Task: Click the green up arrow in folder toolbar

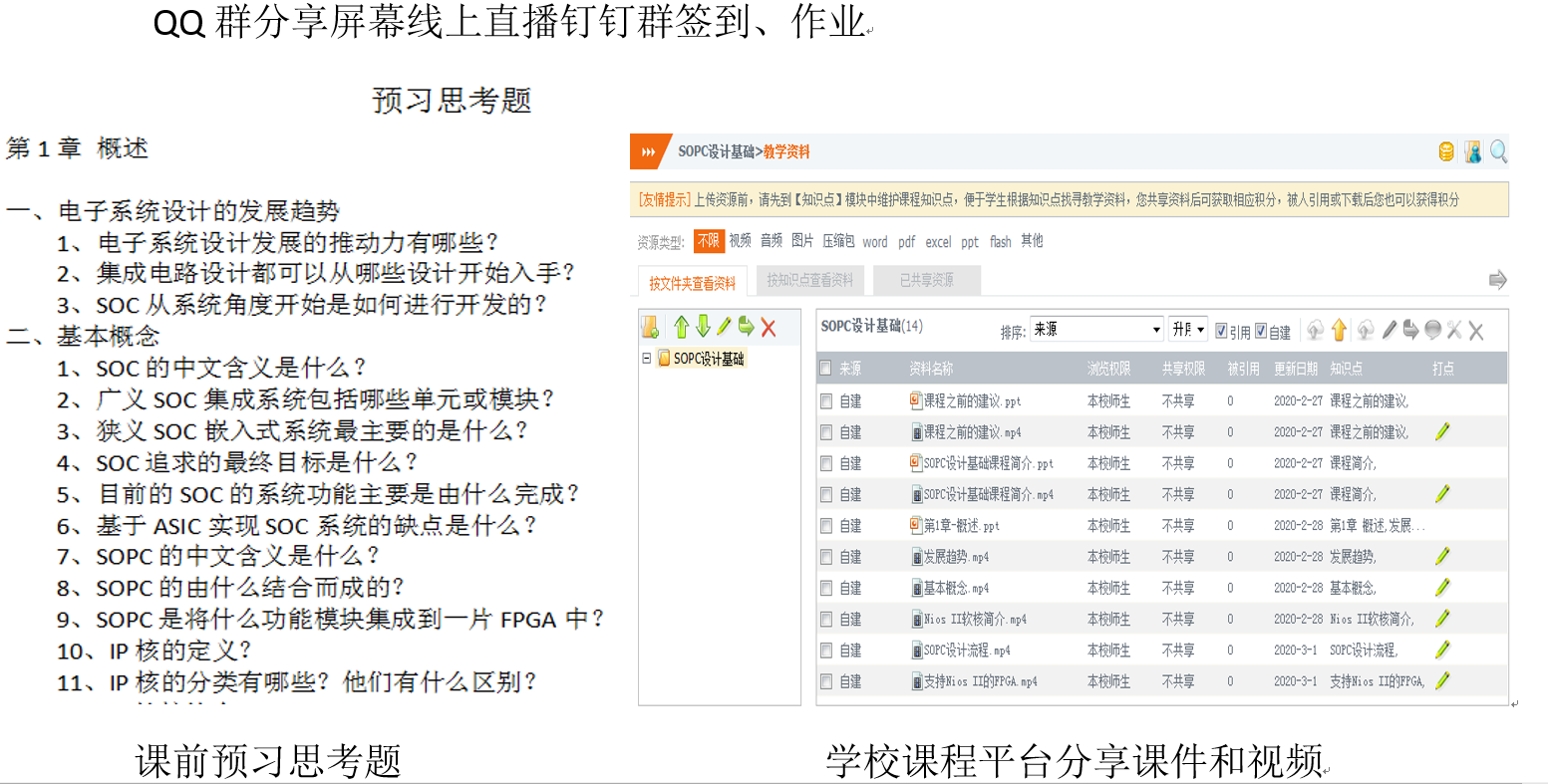Action: coord(682,327)
